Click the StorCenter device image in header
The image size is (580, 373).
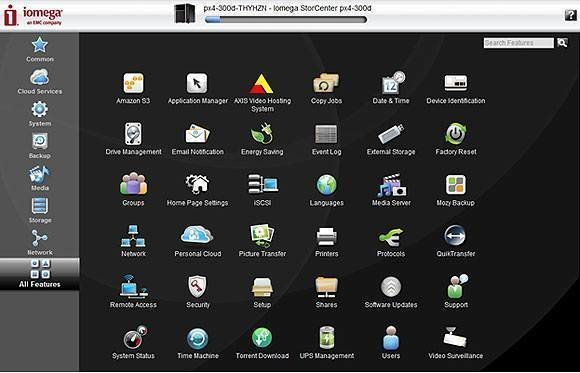[185, 14]
